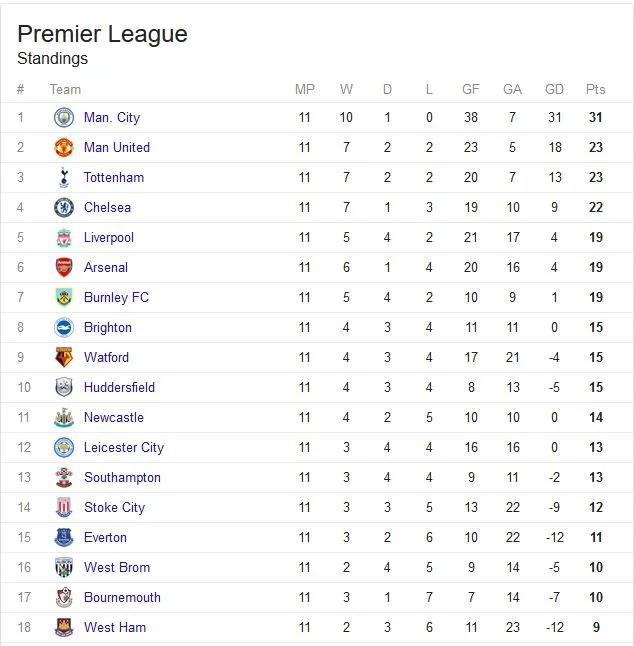Image resolution: width=634 pixels, height=646 pixels.
Task: Open the Burnley FC team link
Action: pos(116,297)
